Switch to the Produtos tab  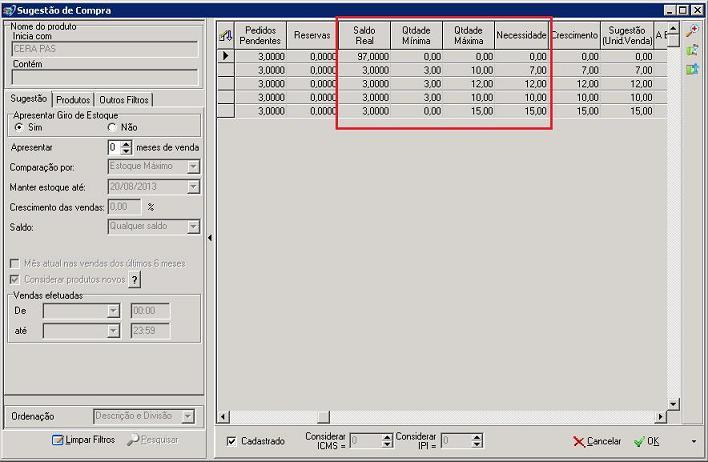pos(73,100)
